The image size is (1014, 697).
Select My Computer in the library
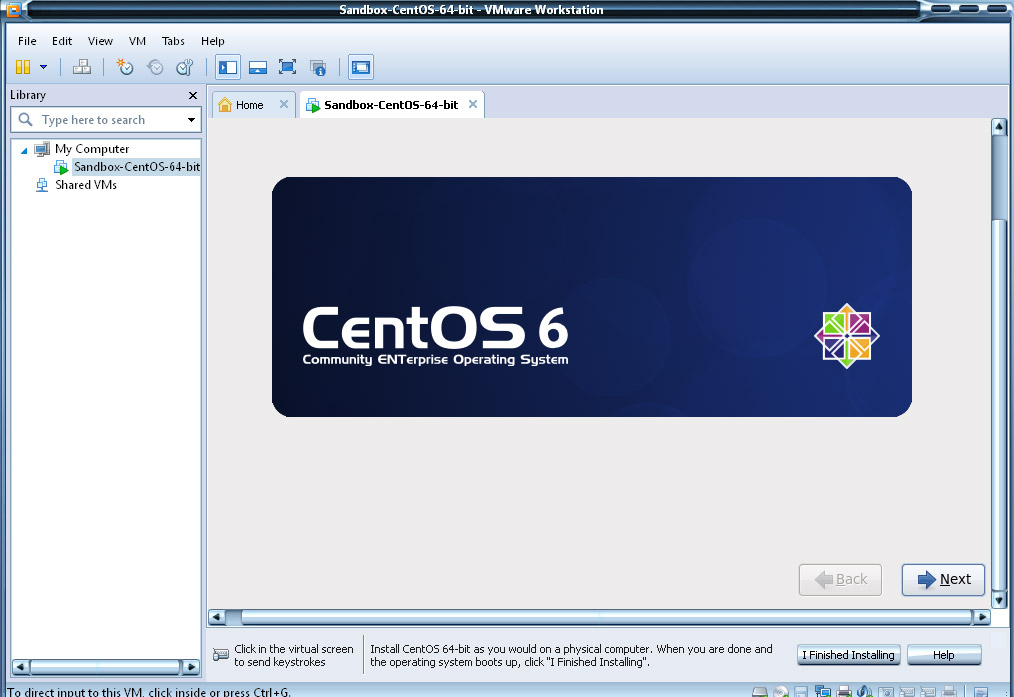92,149
